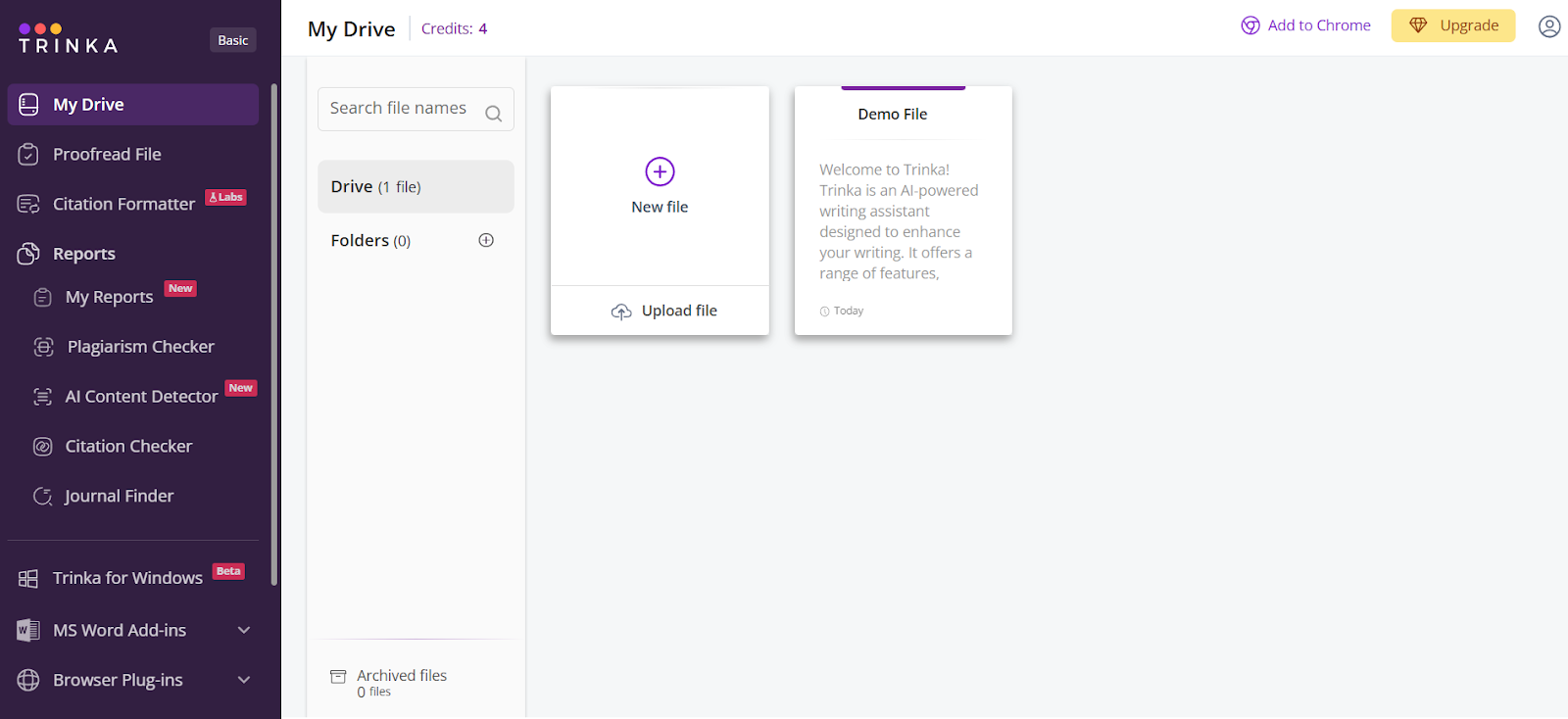Click the Trinka logo

pyautogui.click(x=68, y=39)
